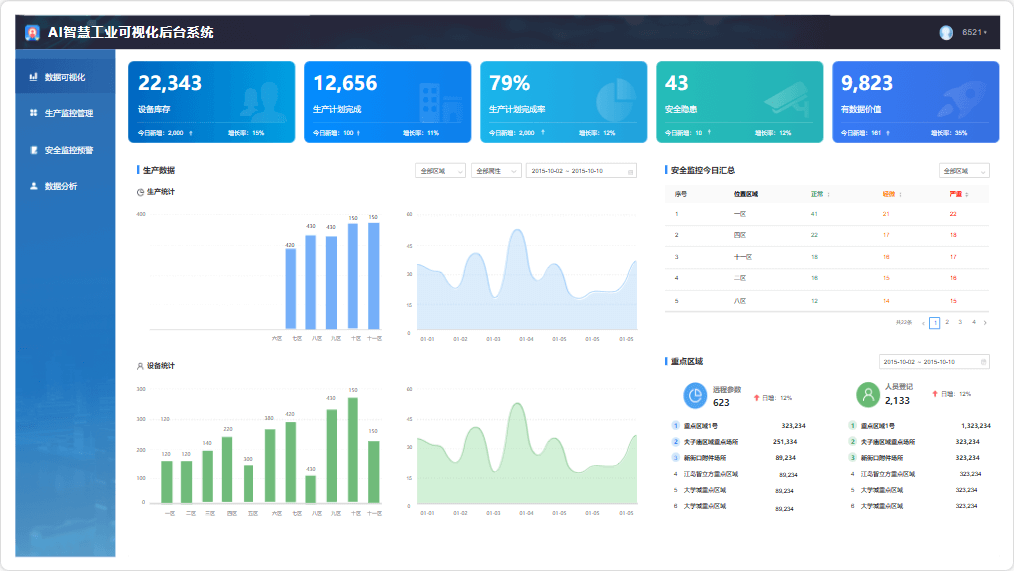1014x571 pixels.
Task: Click the 数据可视化 bar chart sidebar icon
Action: point(34,77)
